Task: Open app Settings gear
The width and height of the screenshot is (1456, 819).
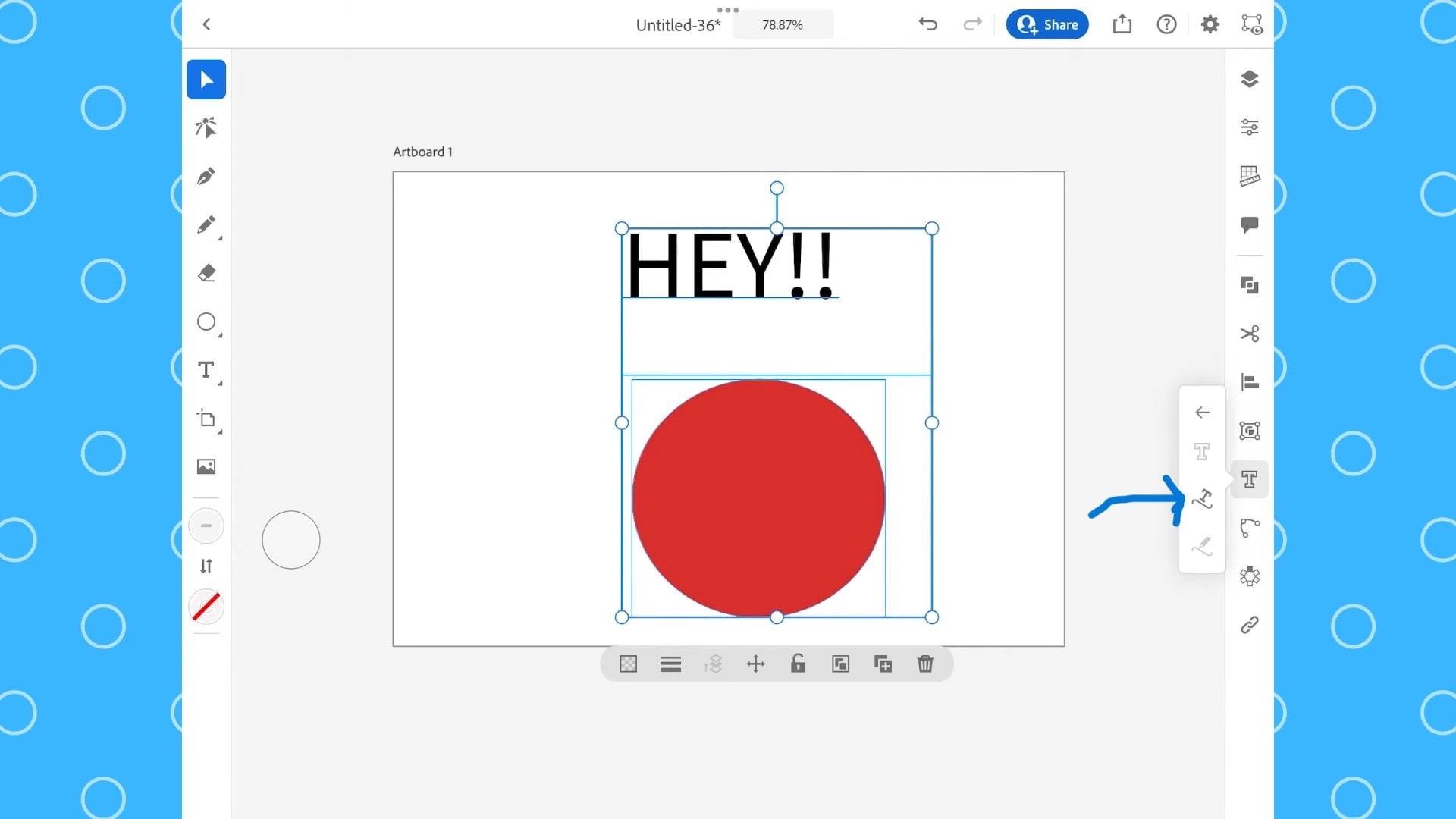Action: point(1210,24)
